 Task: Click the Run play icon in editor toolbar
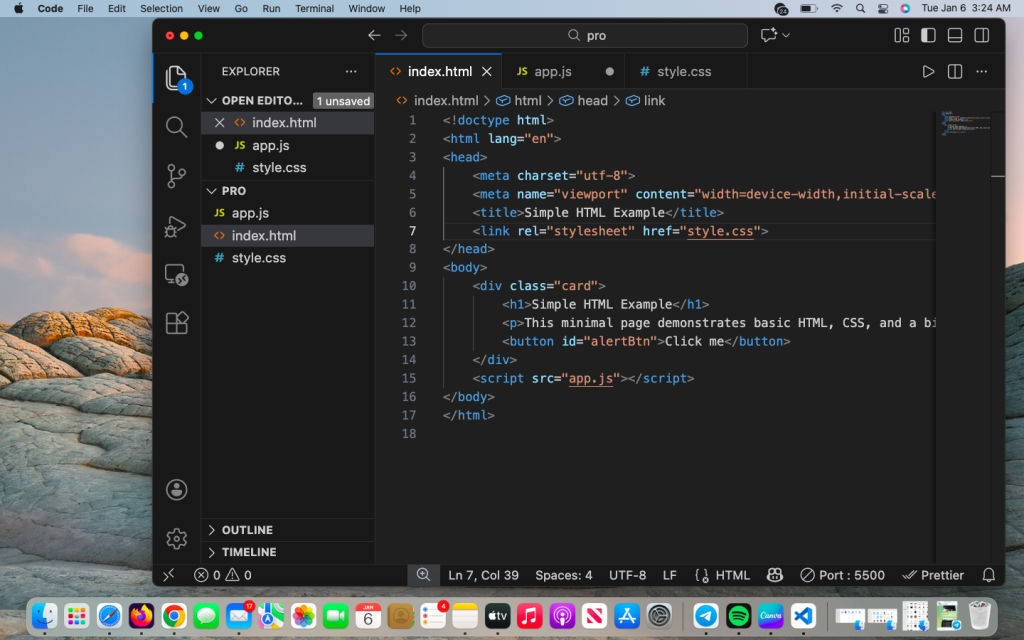click(928, 72)
